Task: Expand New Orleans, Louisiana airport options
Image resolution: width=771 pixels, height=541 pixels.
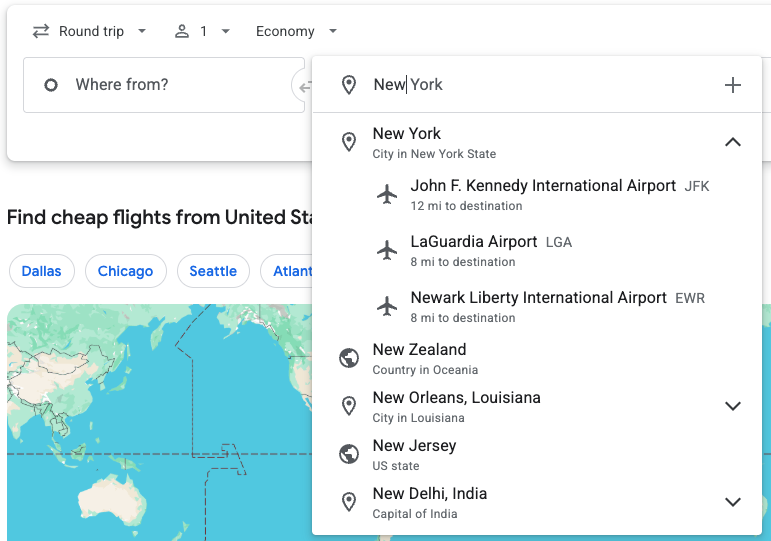Action: click(733, 406)
